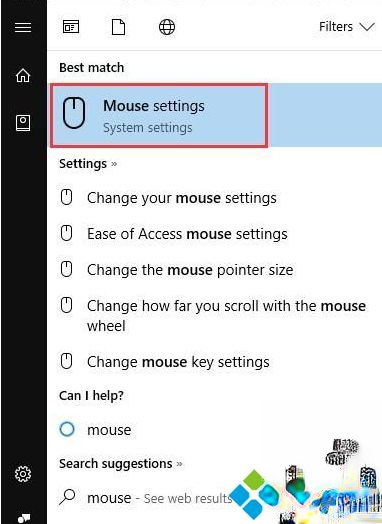Filter results by Web globe icon
Viewport: 382px width, 524px height.
pyautogui.click(x=167, y=27)
